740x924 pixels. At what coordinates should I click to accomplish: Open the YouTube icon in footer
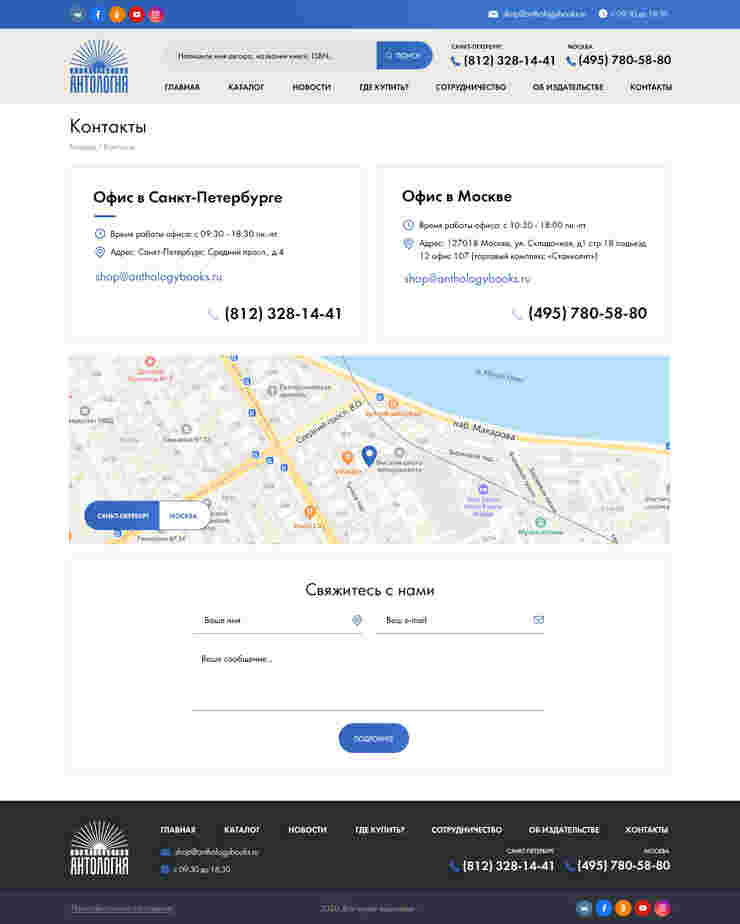pyautogui.click(x=642, y=908)
